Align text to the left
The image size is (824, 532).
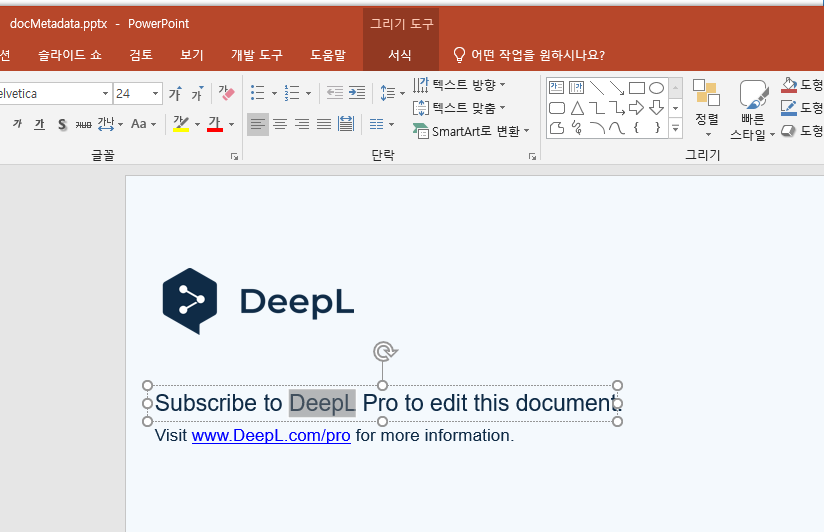[258, 125]
